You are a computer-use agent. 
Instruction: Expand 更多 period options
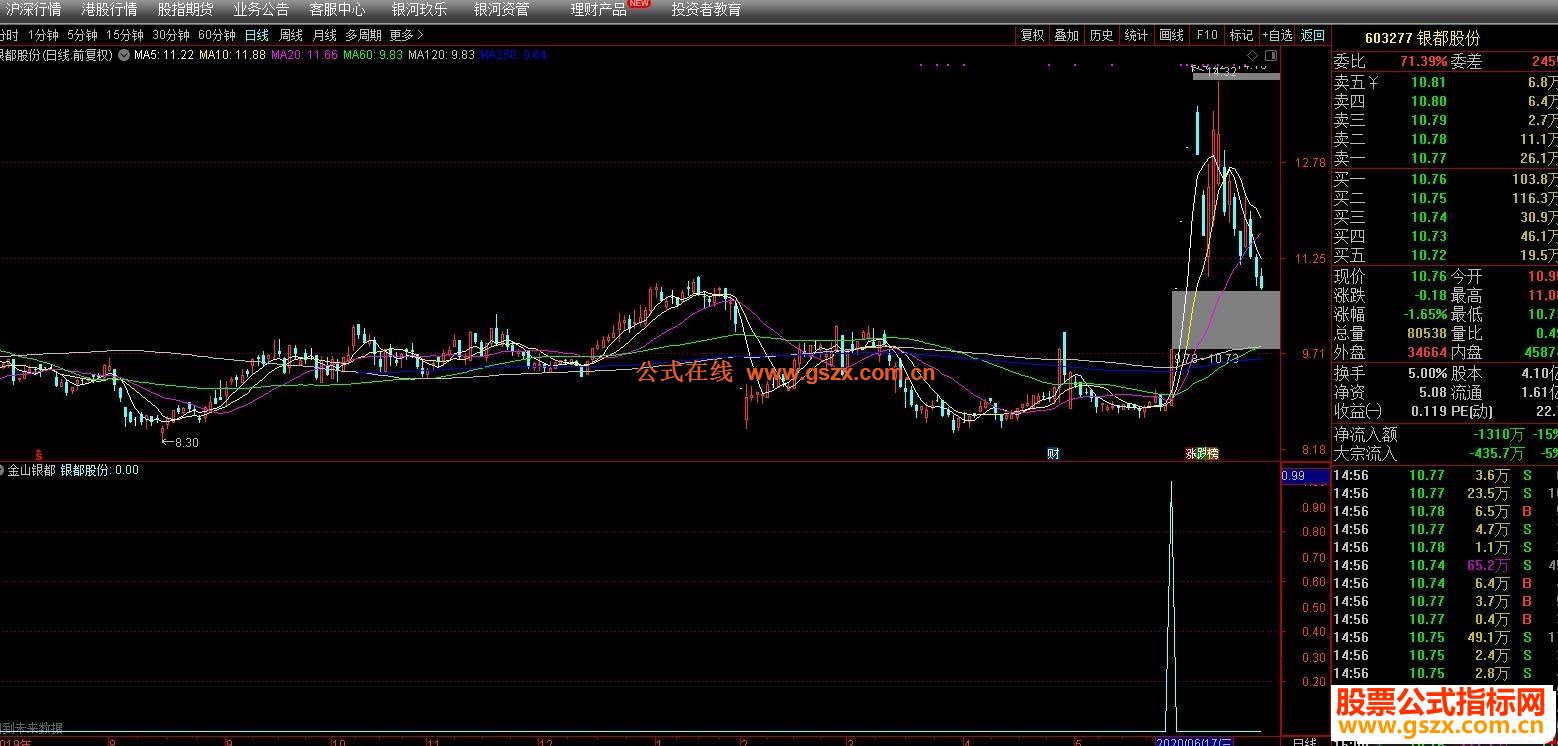coord(406,35)
